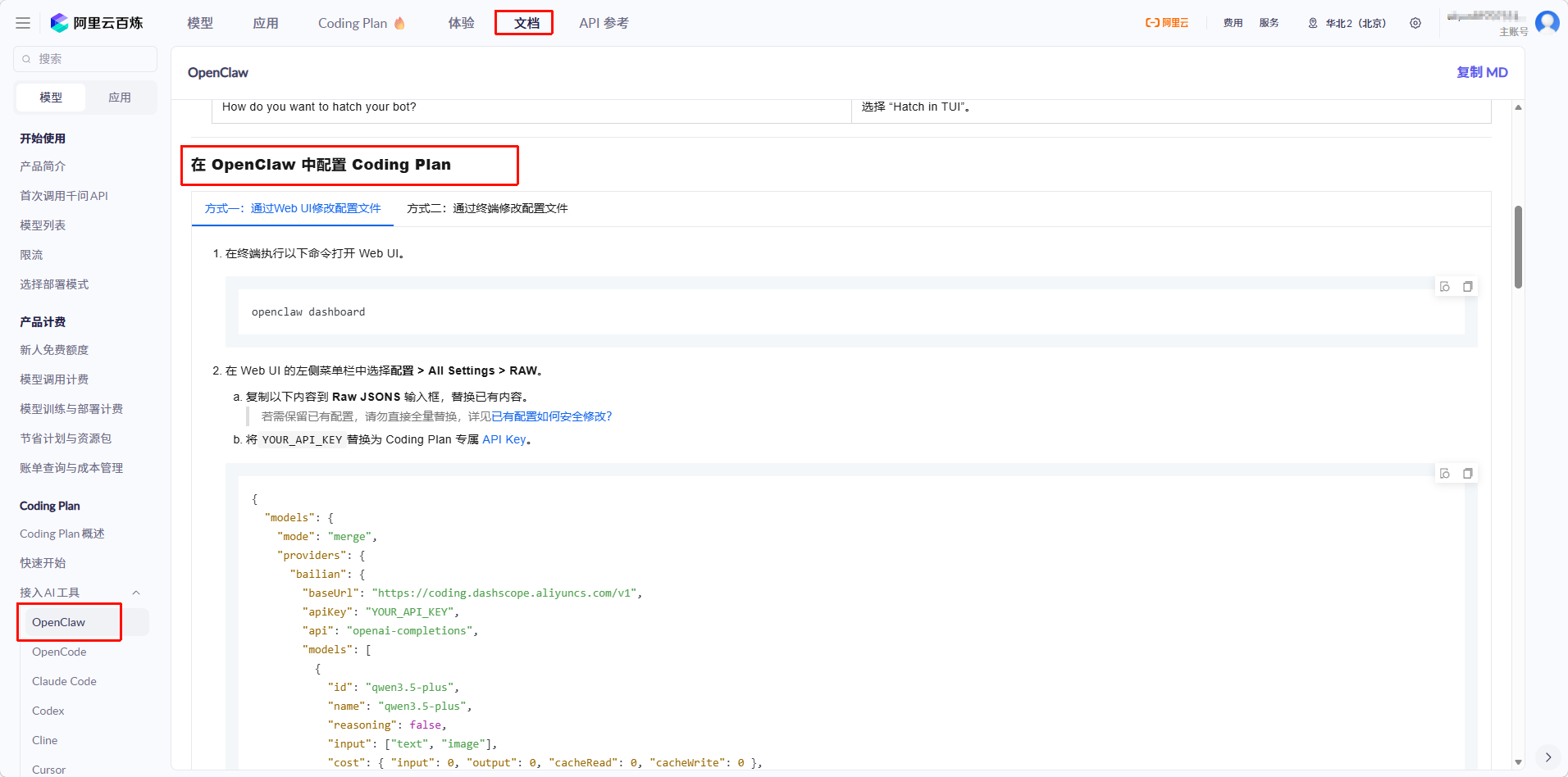Switch sidebar to 应用 toggle
The image size is (1568, 777).
coord(120,98)
